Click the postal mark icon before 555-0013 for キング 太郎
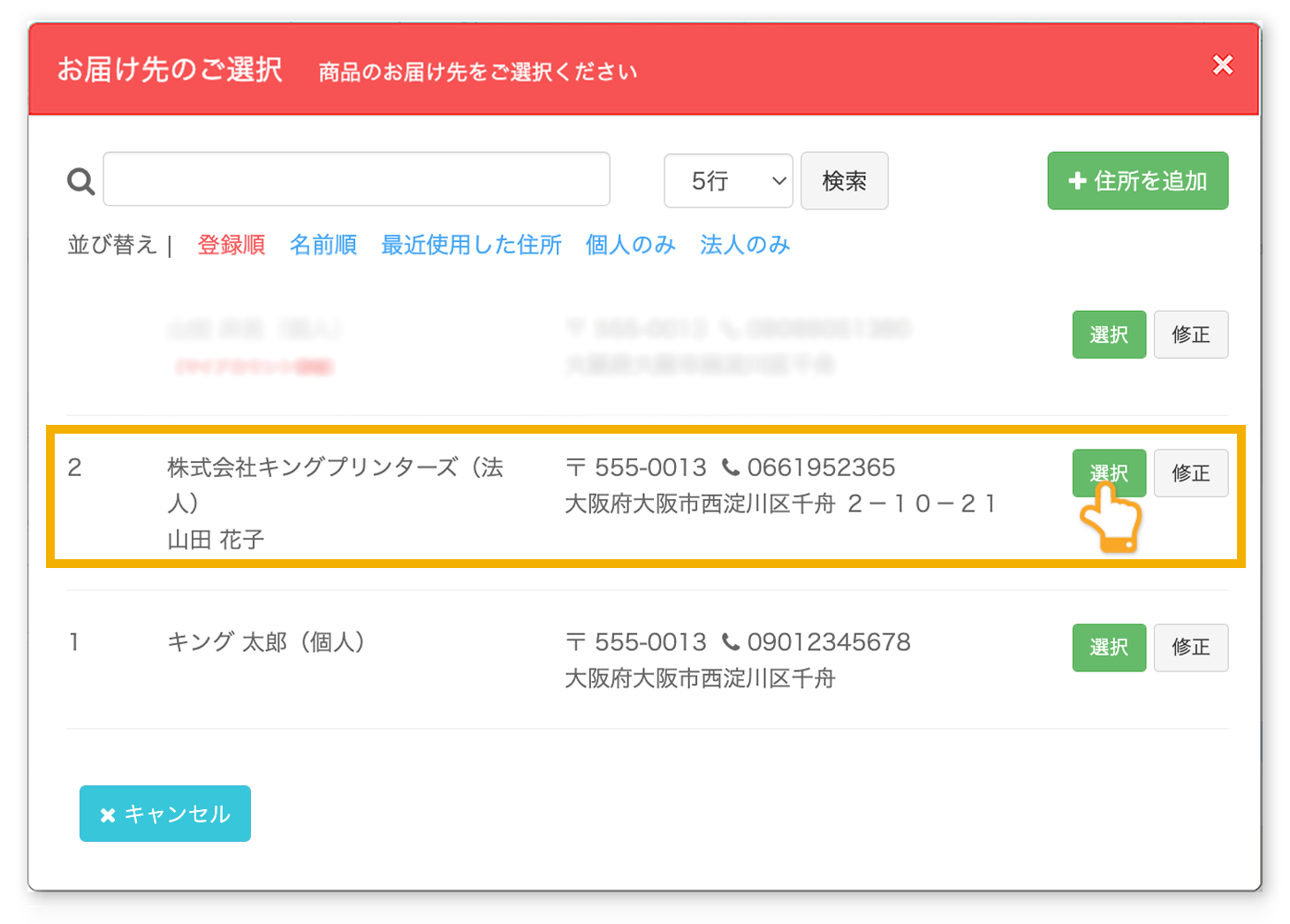1290x924 pixels. pyautogui.click(x=574, y=641)
